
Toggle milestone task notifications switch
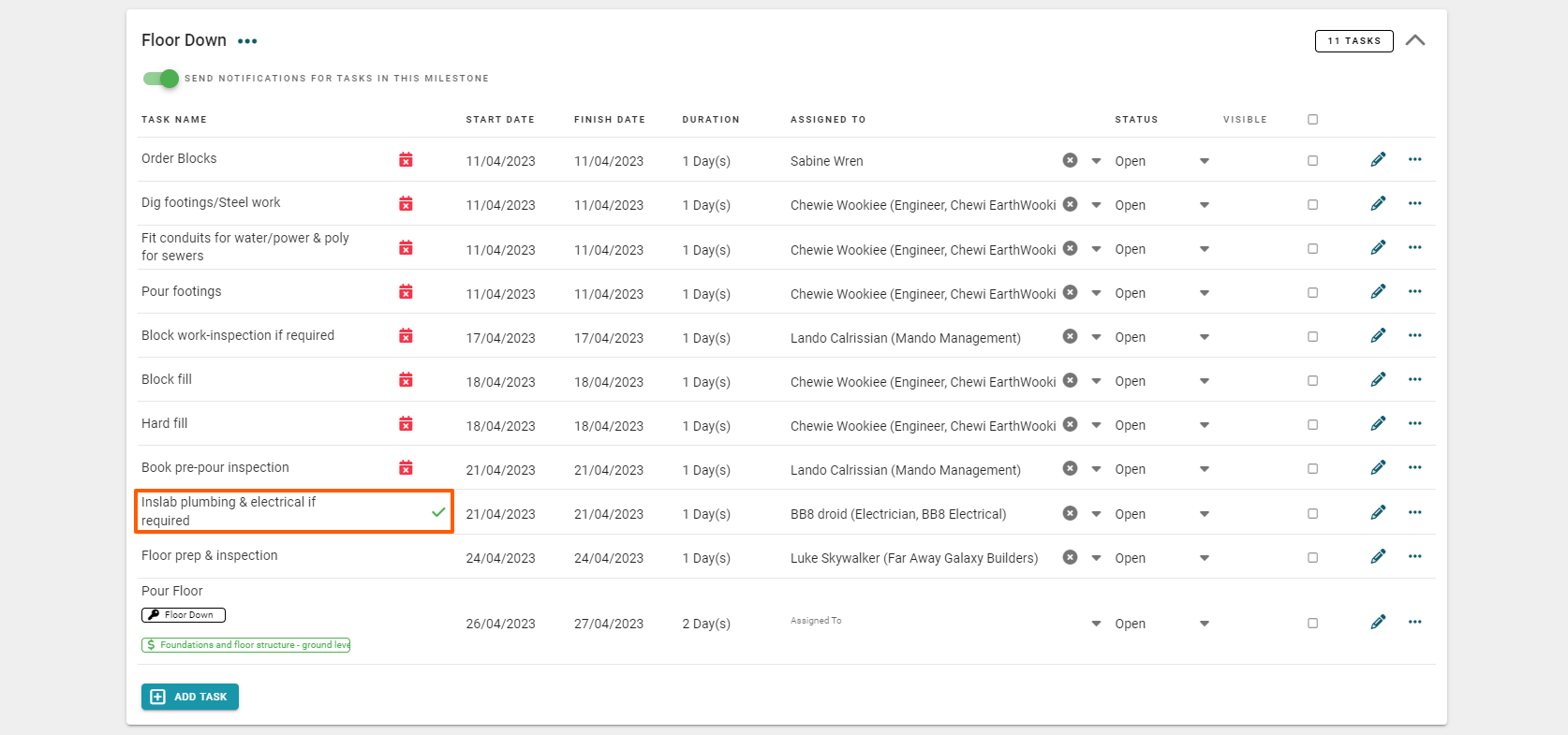click(x=161, y=79)
